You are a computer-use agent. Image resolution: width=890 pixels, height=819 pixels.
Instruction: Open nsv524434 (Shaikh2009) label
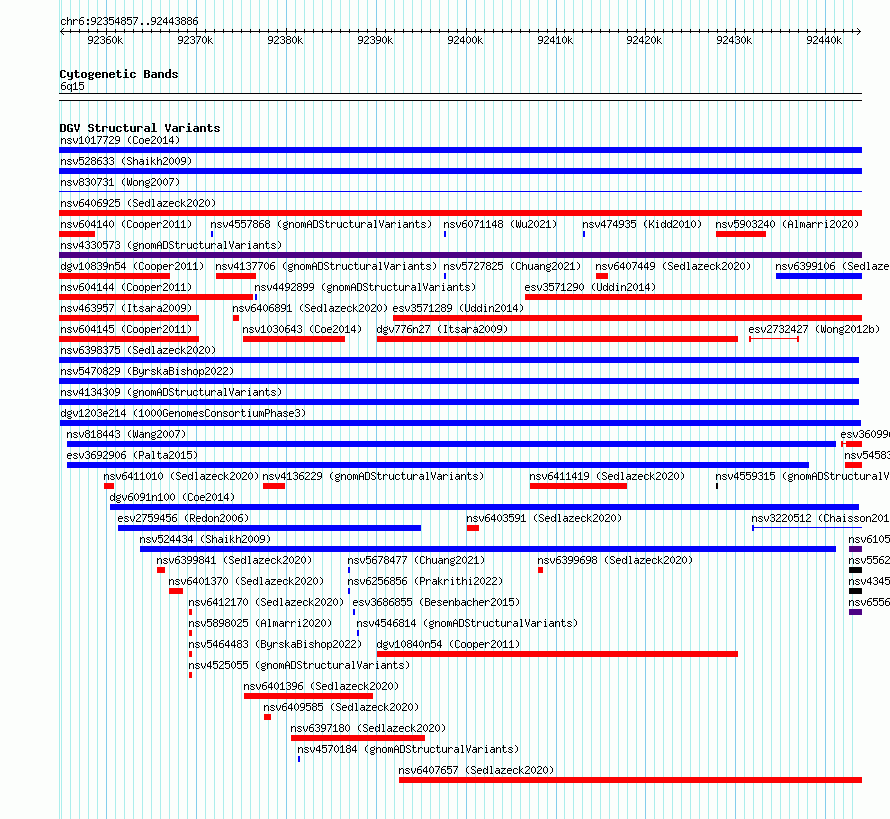point(205,539)
